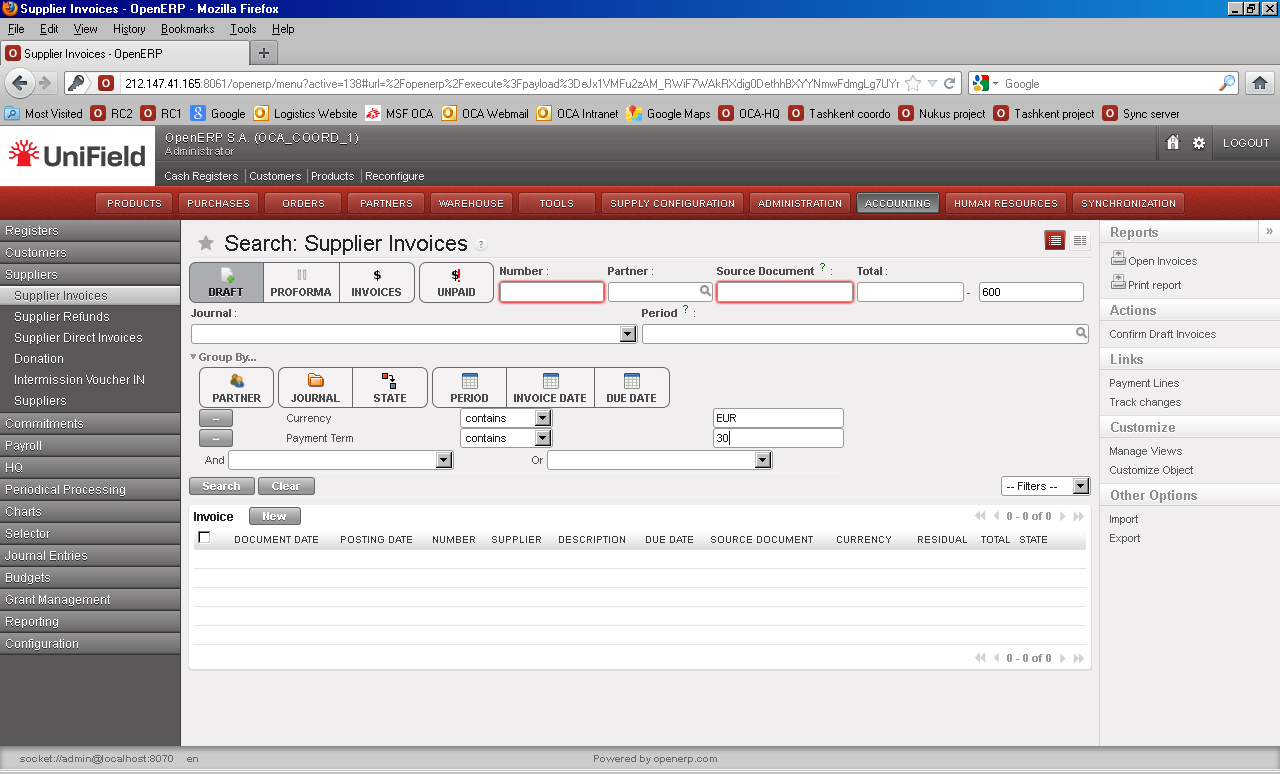The height and width of the screenshot is (774, 1280).
Task: Click the Confirm Draft Invoices link
Action: pyautogui.click(x=1162, y=334)
